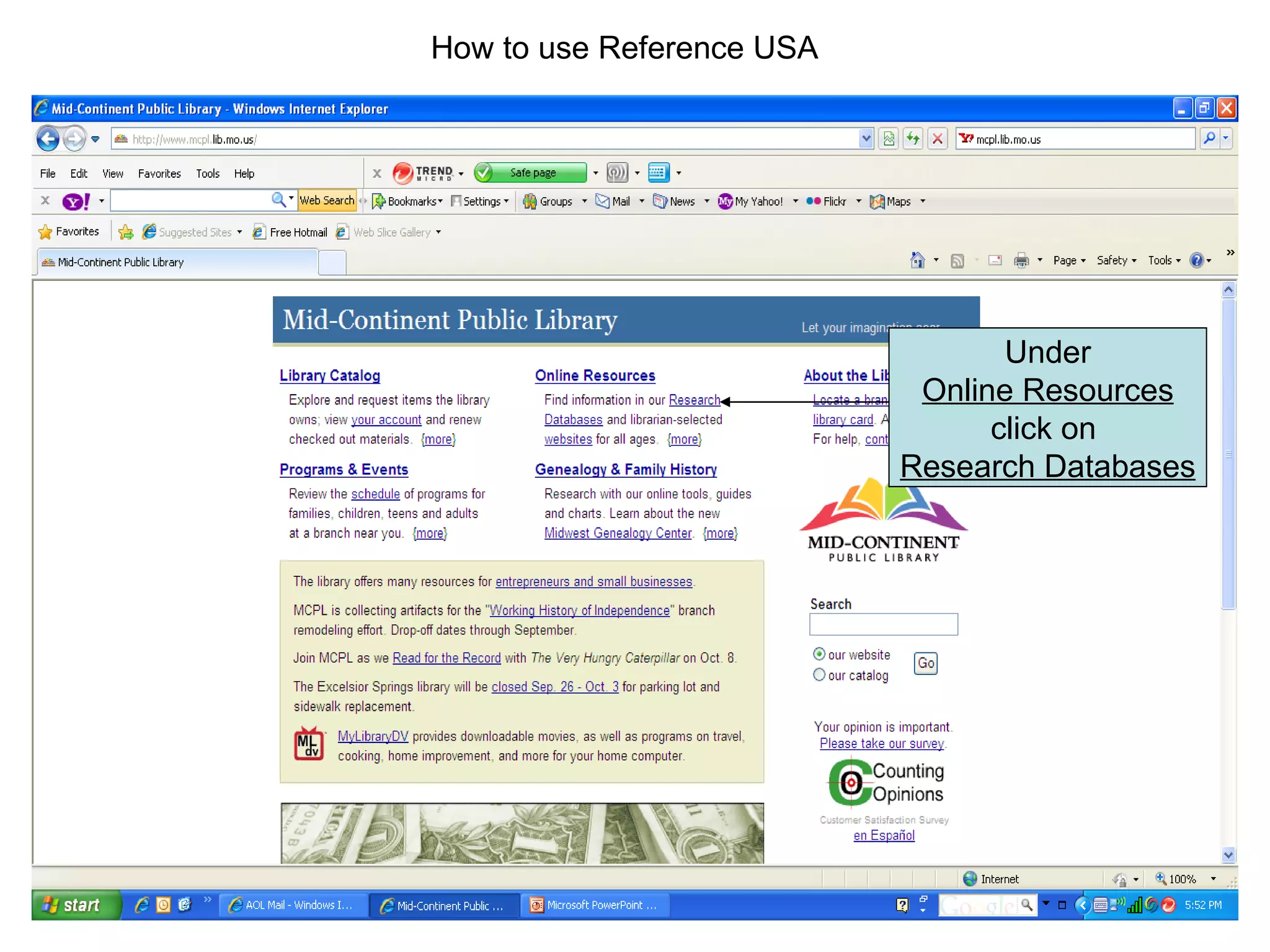The height and width of the screenshot is (952, 1270).
Task: Click the vertical scrollbar thumb
Action: pyautogui.click(x=1228, y=454)
